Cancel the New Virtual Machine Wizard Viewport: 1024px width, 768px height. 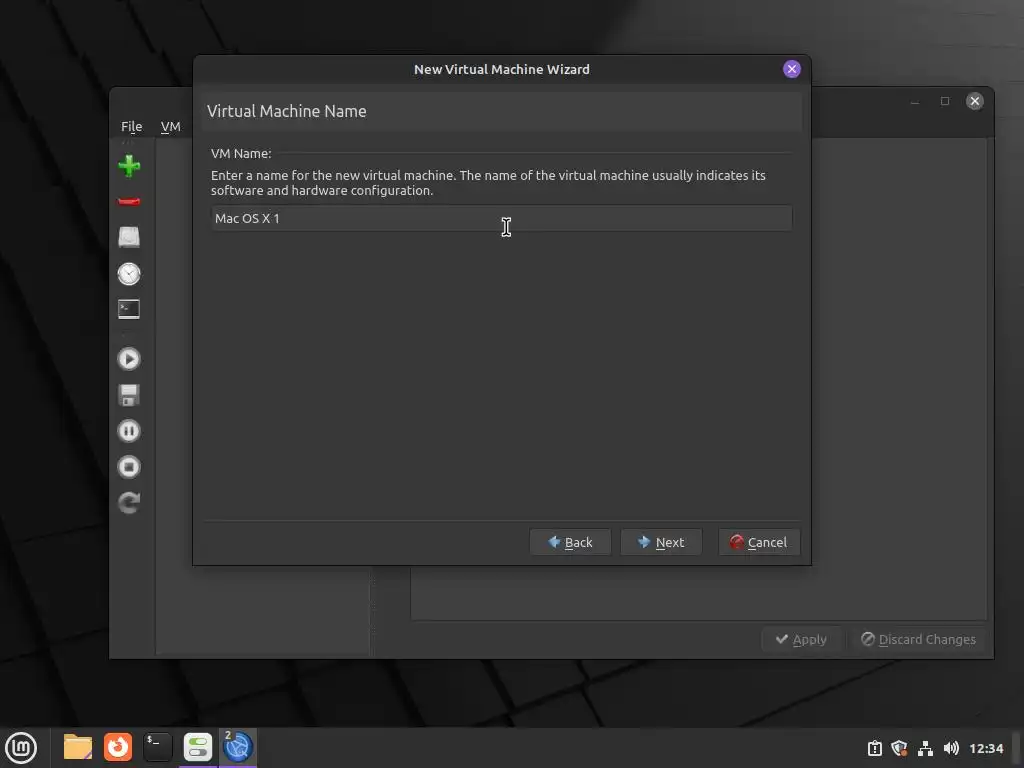tap(759, 542)
